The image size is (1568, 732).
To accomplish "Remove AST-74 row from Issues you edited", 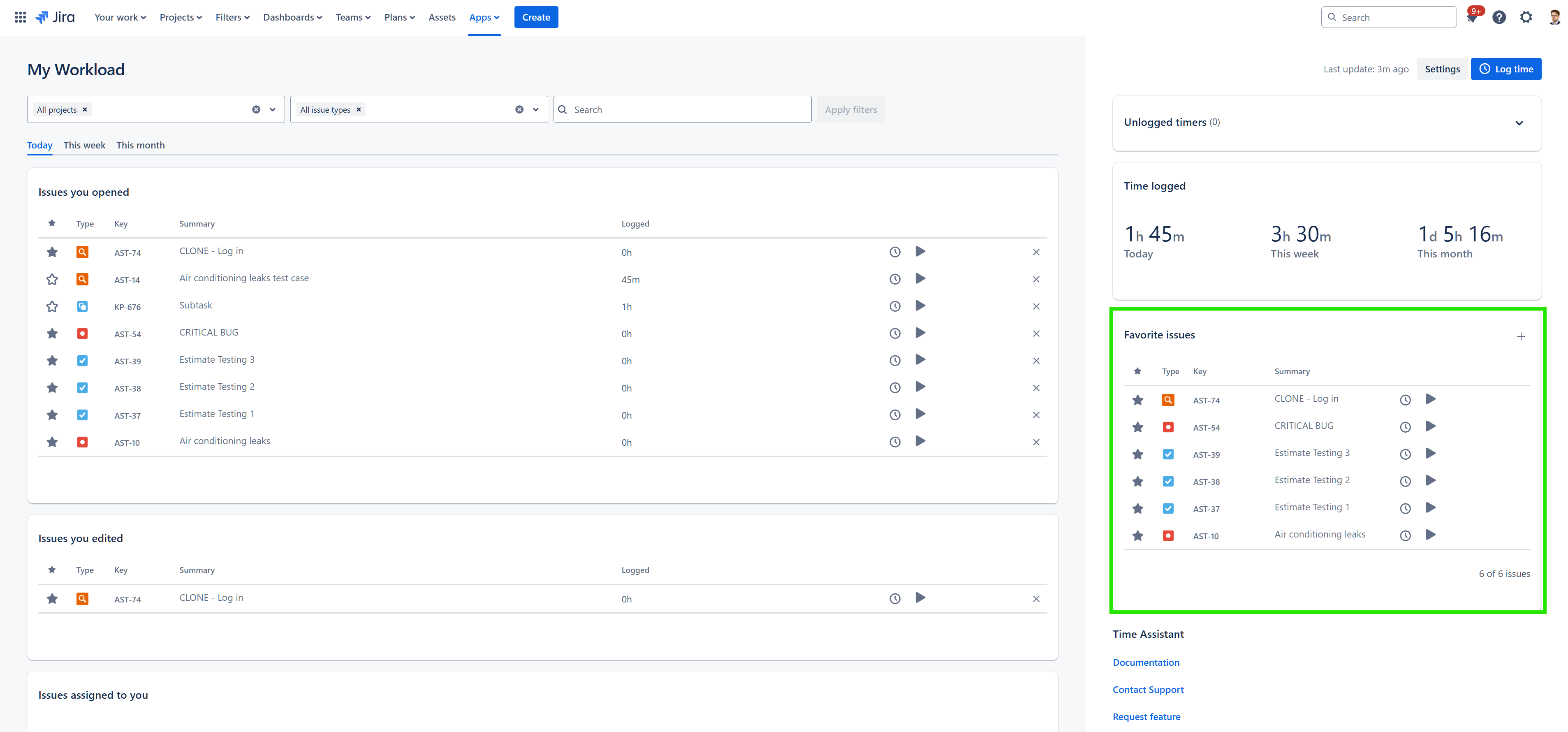I will pos(1036,599).
